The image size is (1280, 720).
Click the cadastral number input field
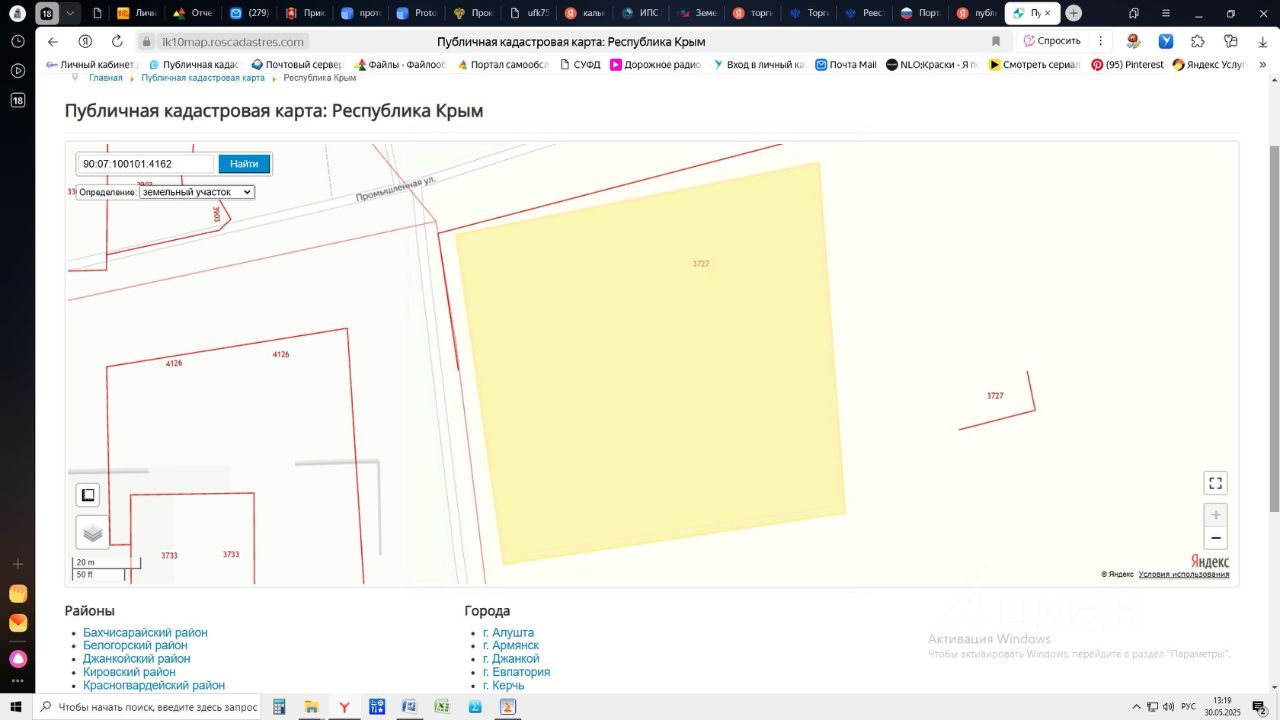[x=146, y=164]
